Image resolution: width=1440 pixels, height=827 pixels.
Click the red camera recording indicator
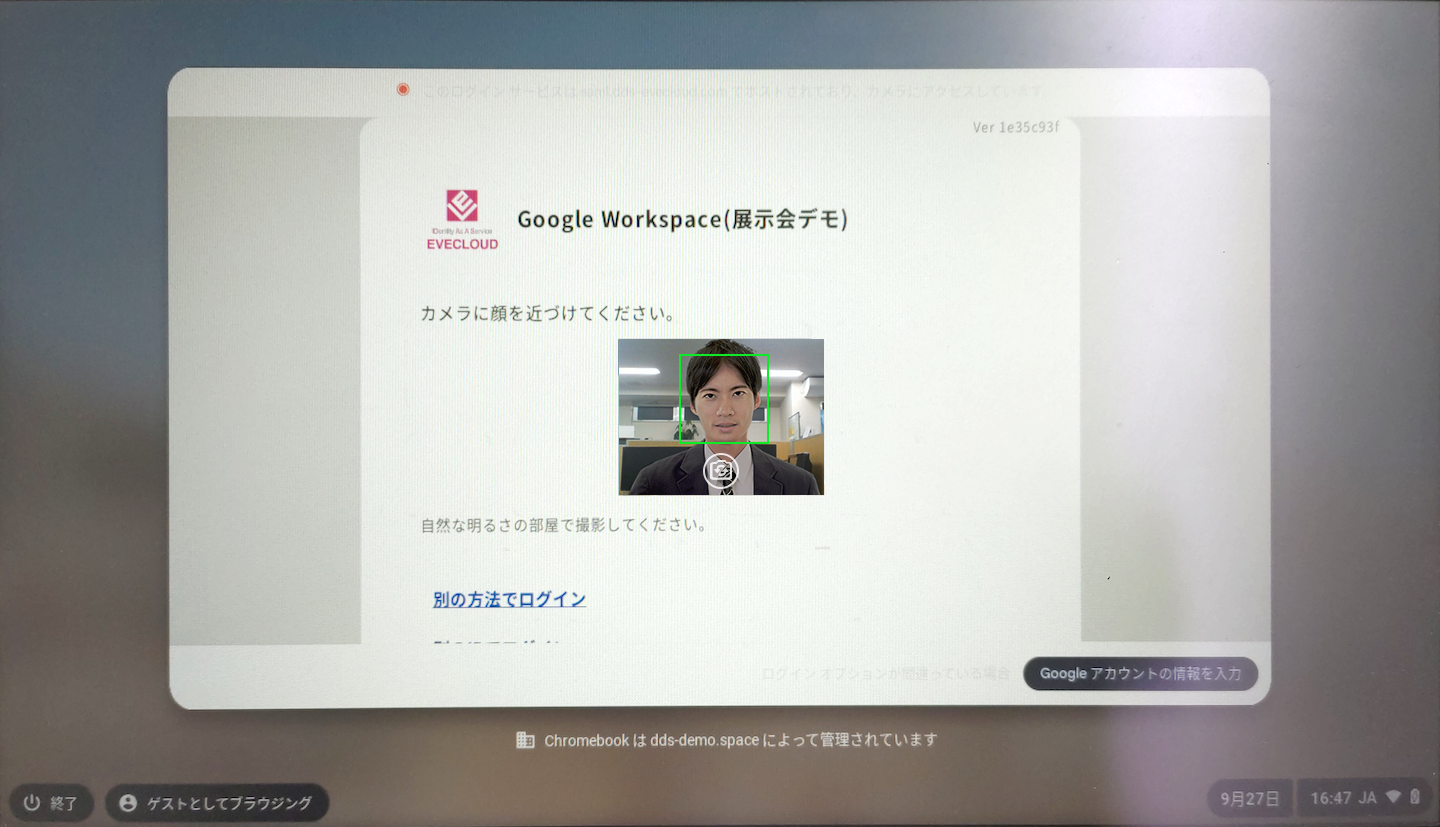click(x=403, y=90)
